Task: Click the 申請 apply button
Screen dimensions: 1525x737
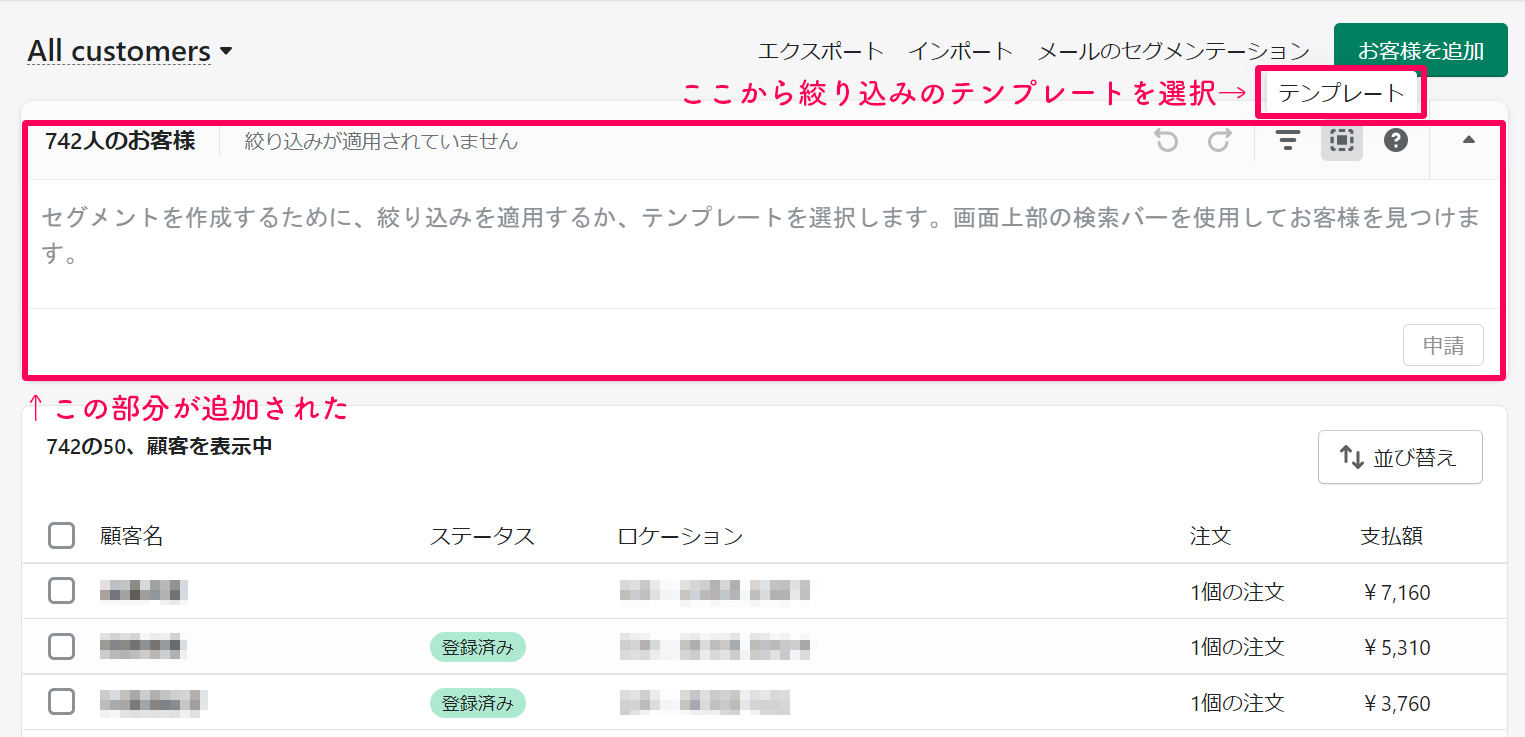Action: click(x=1442, y=345)
